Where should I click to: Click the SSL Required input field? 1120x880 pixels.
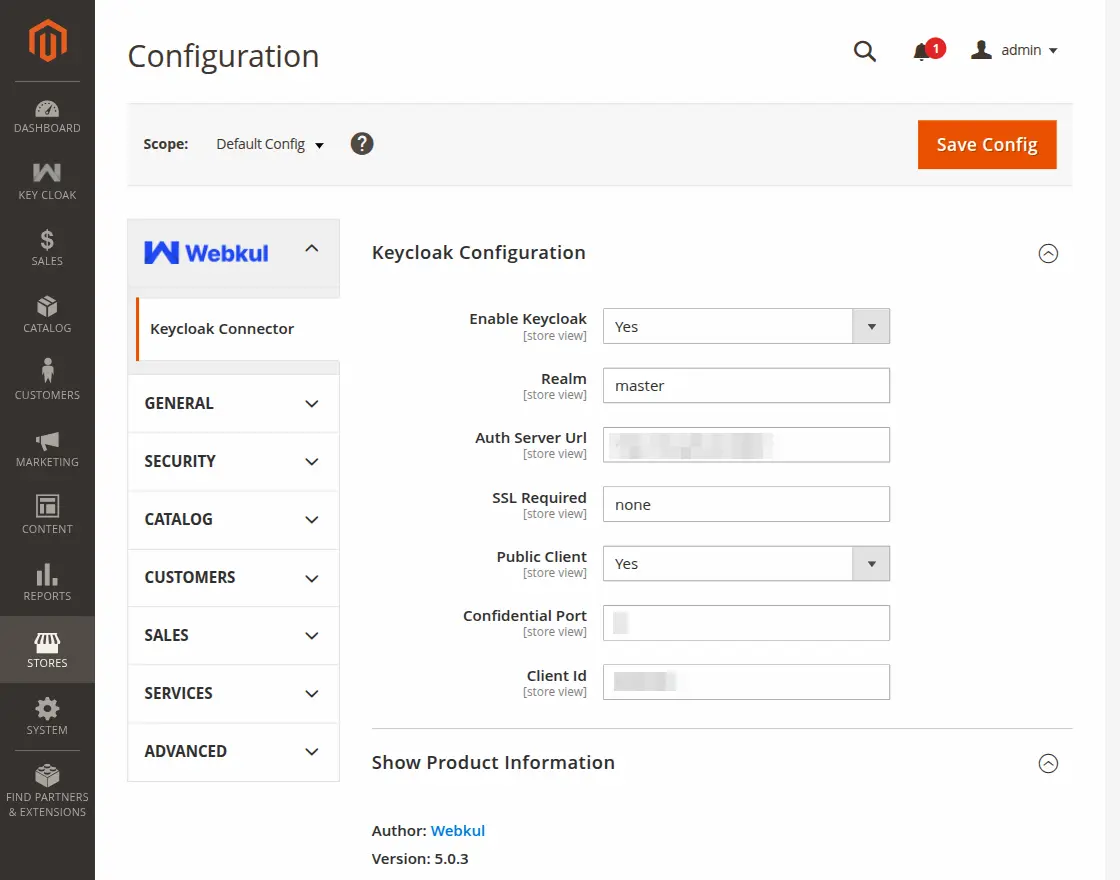tap(746, 504)
